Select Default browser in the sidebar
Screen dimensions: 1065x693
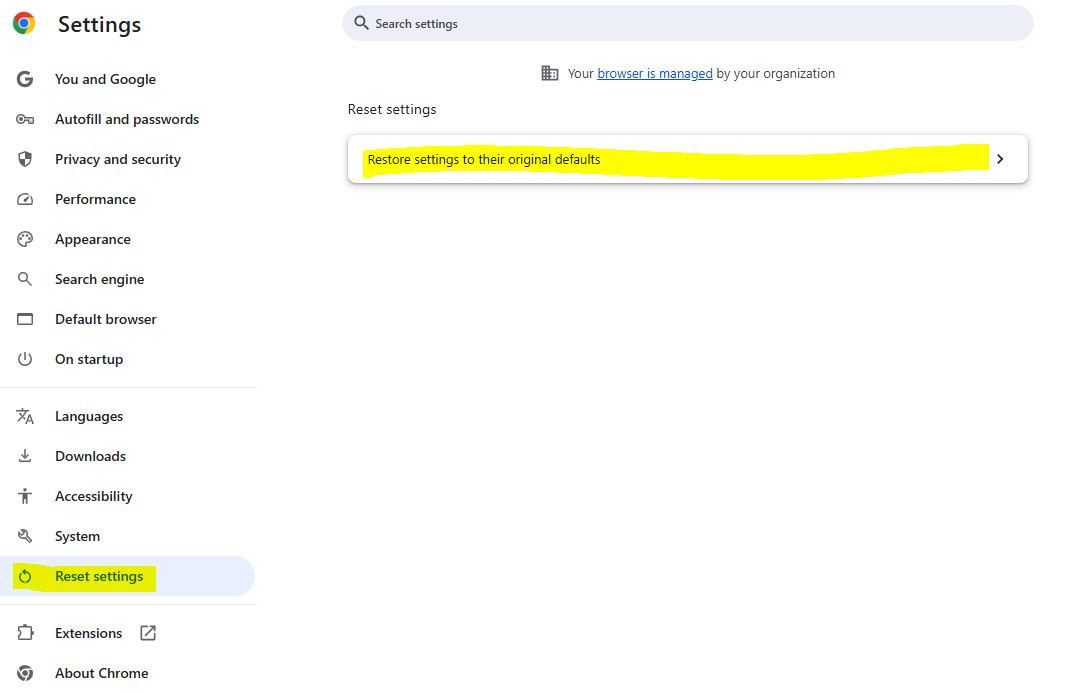pyautogui.click(x=105, y=319)
